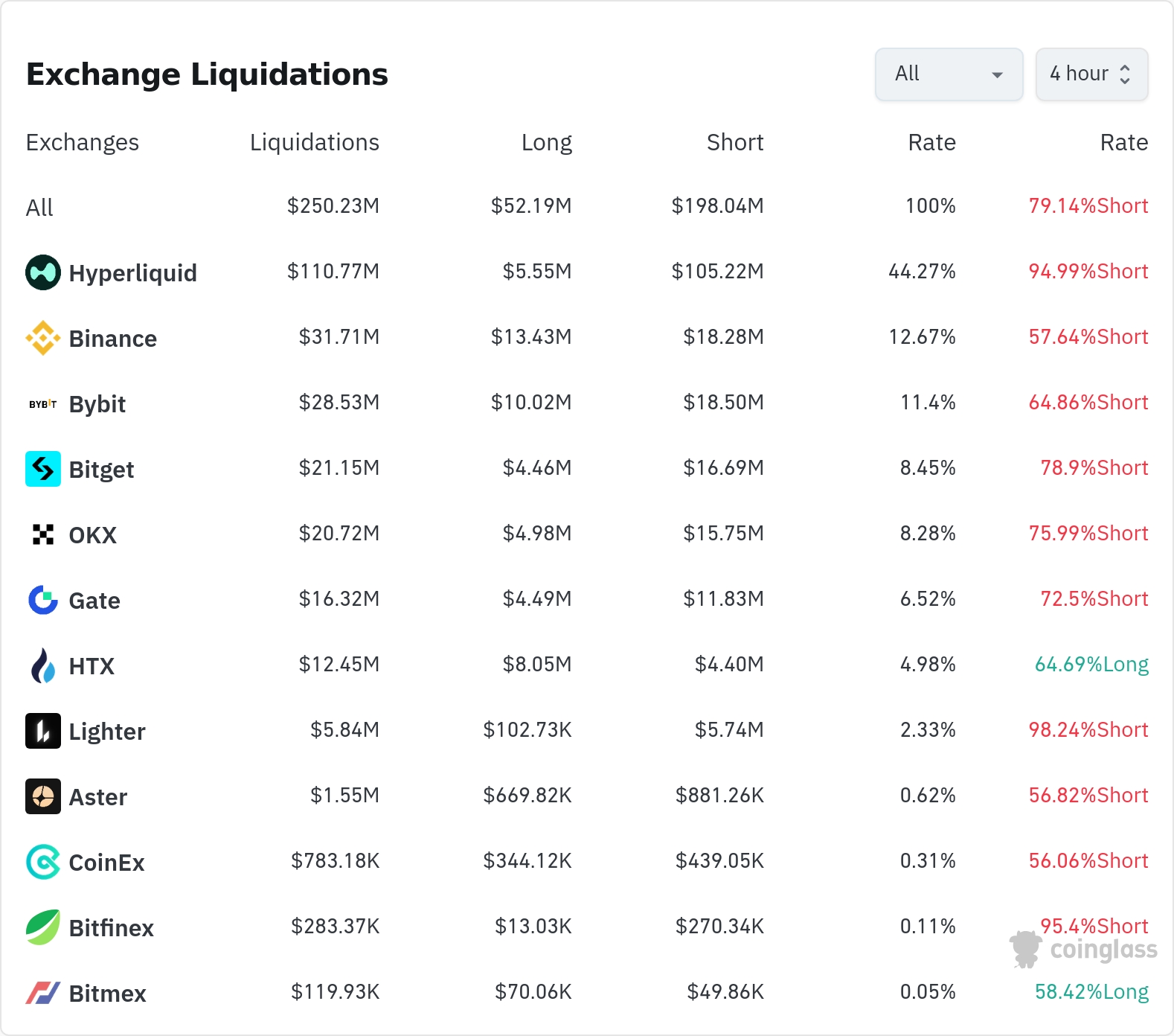
Task: Click the HTX flame logo icon
Action: (x=43, y=665)
